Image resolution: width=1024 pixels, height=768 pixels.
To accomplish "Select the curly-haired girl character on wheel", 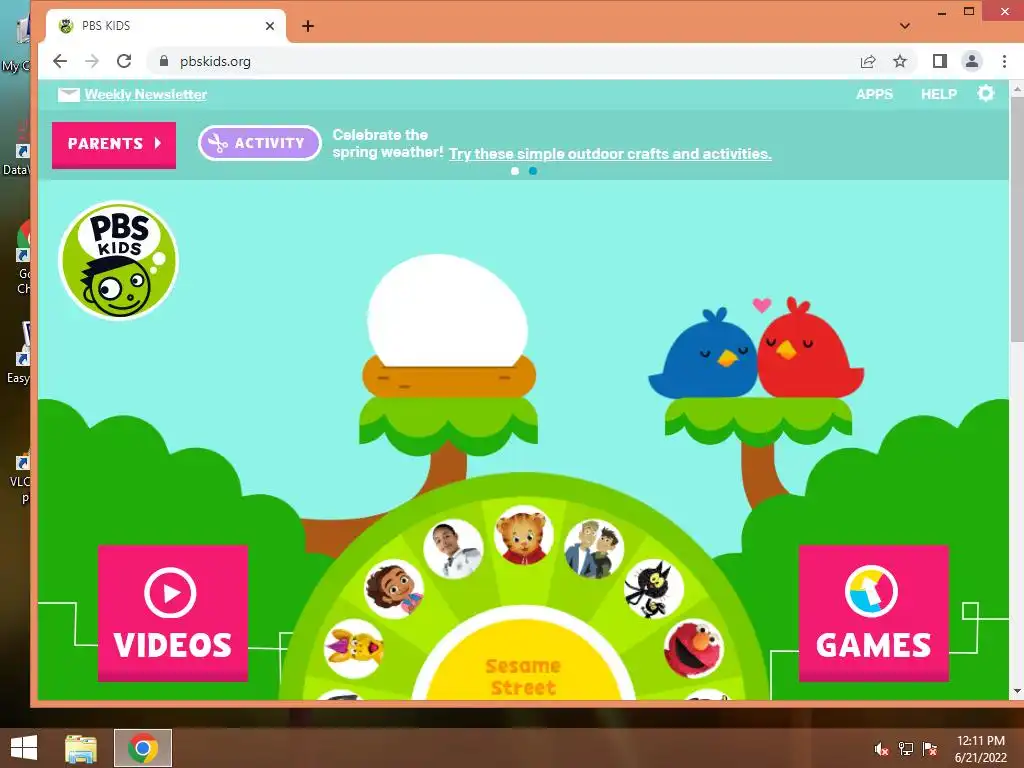I will pyautogui.click(x=394, y=588).
